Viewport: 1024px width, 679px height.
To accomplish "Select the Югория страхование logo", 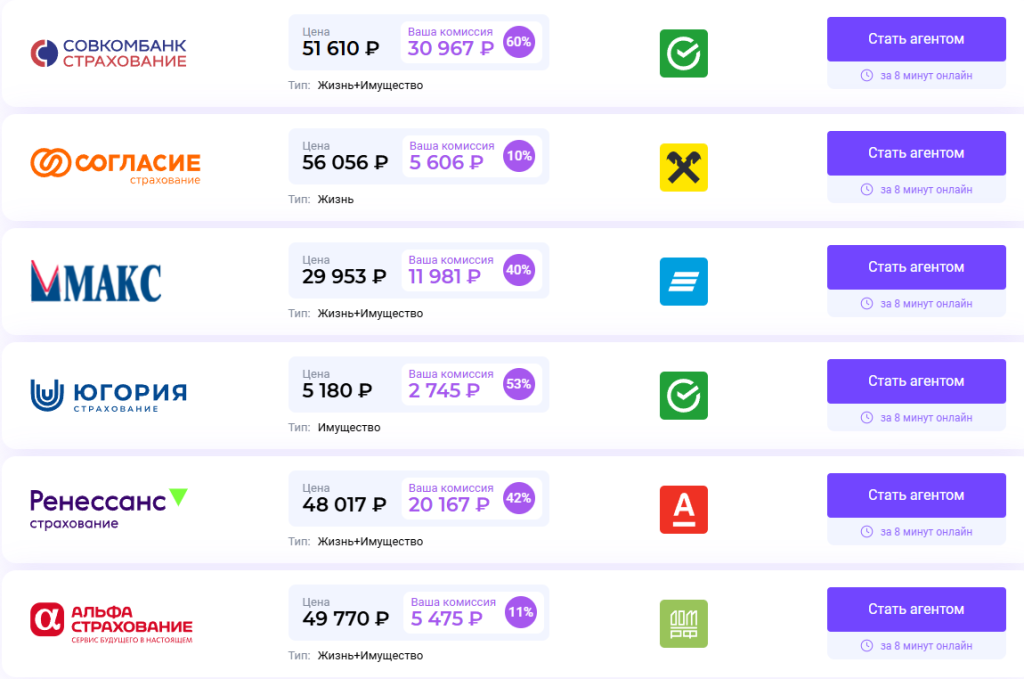I will pos(108,396).
